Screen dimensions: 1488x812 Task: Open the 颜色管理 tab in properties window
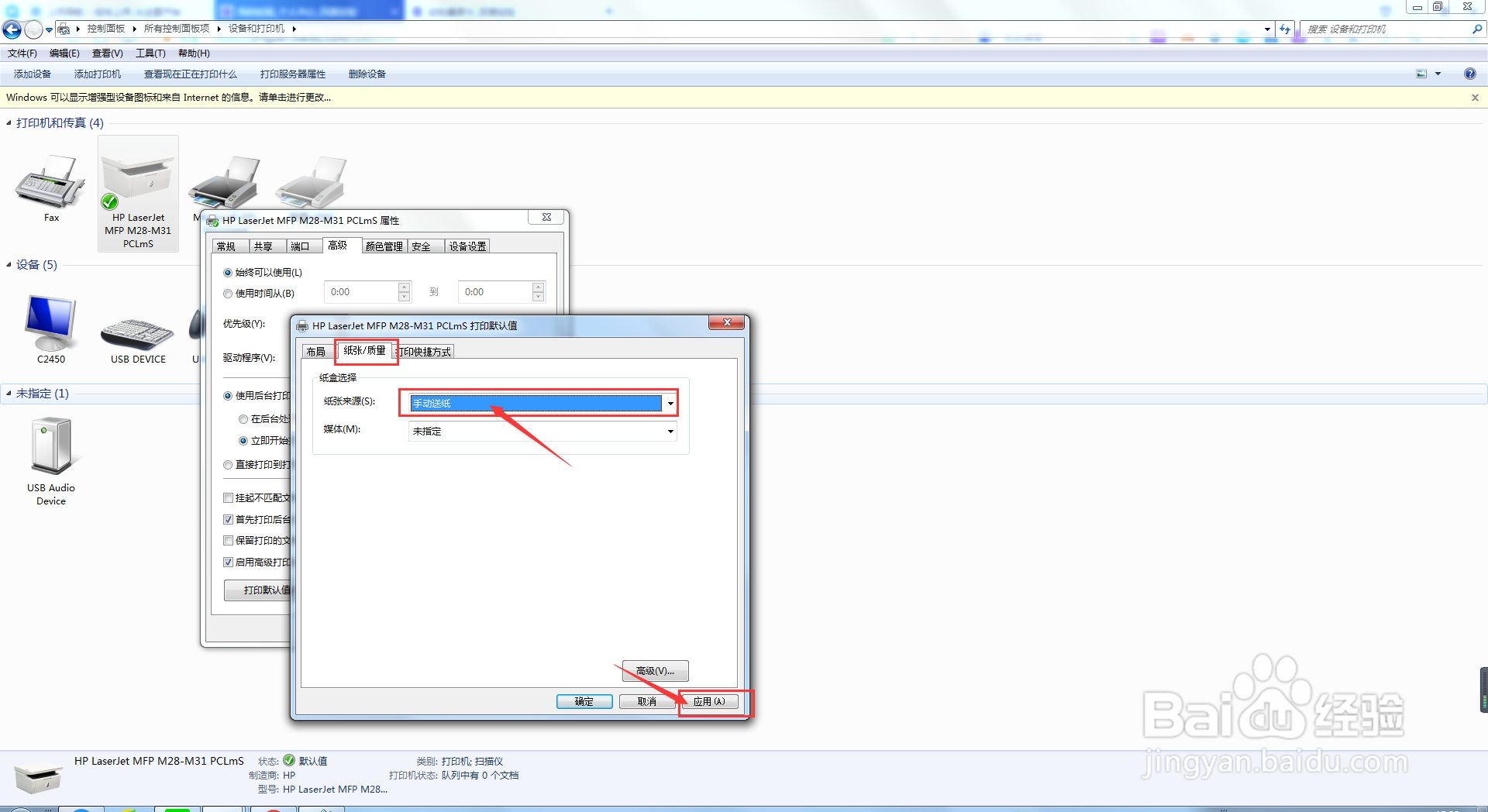[384, 246]
